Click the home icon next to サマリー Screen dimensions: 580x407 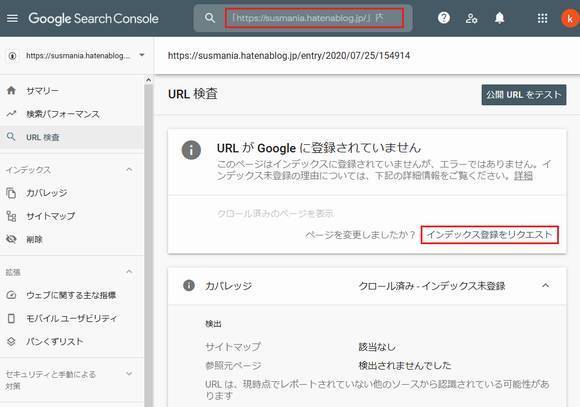(x=11, y=90)
